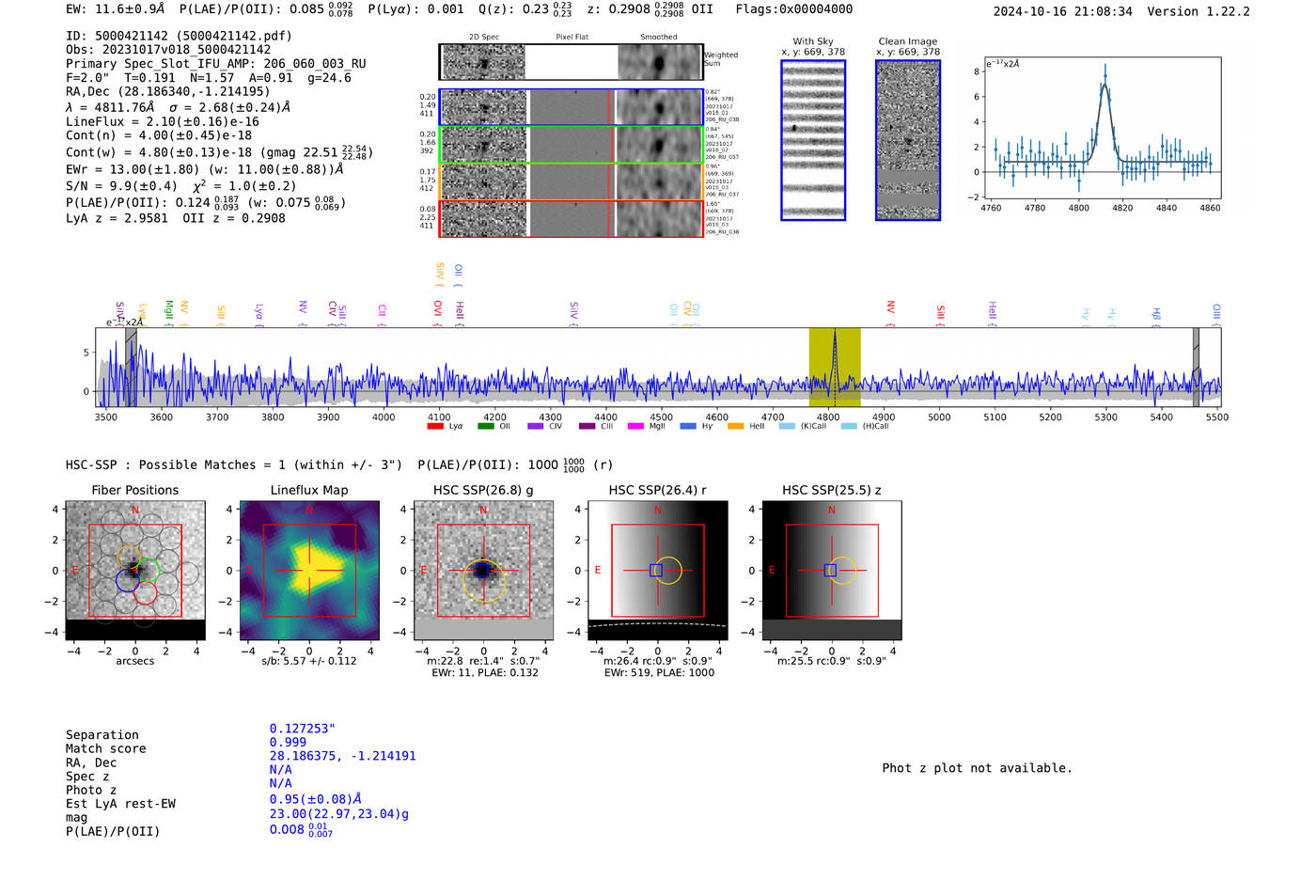
Task: Select the 2024-10-16 21:08:34 timestamp
Action: click(1063, 11)
